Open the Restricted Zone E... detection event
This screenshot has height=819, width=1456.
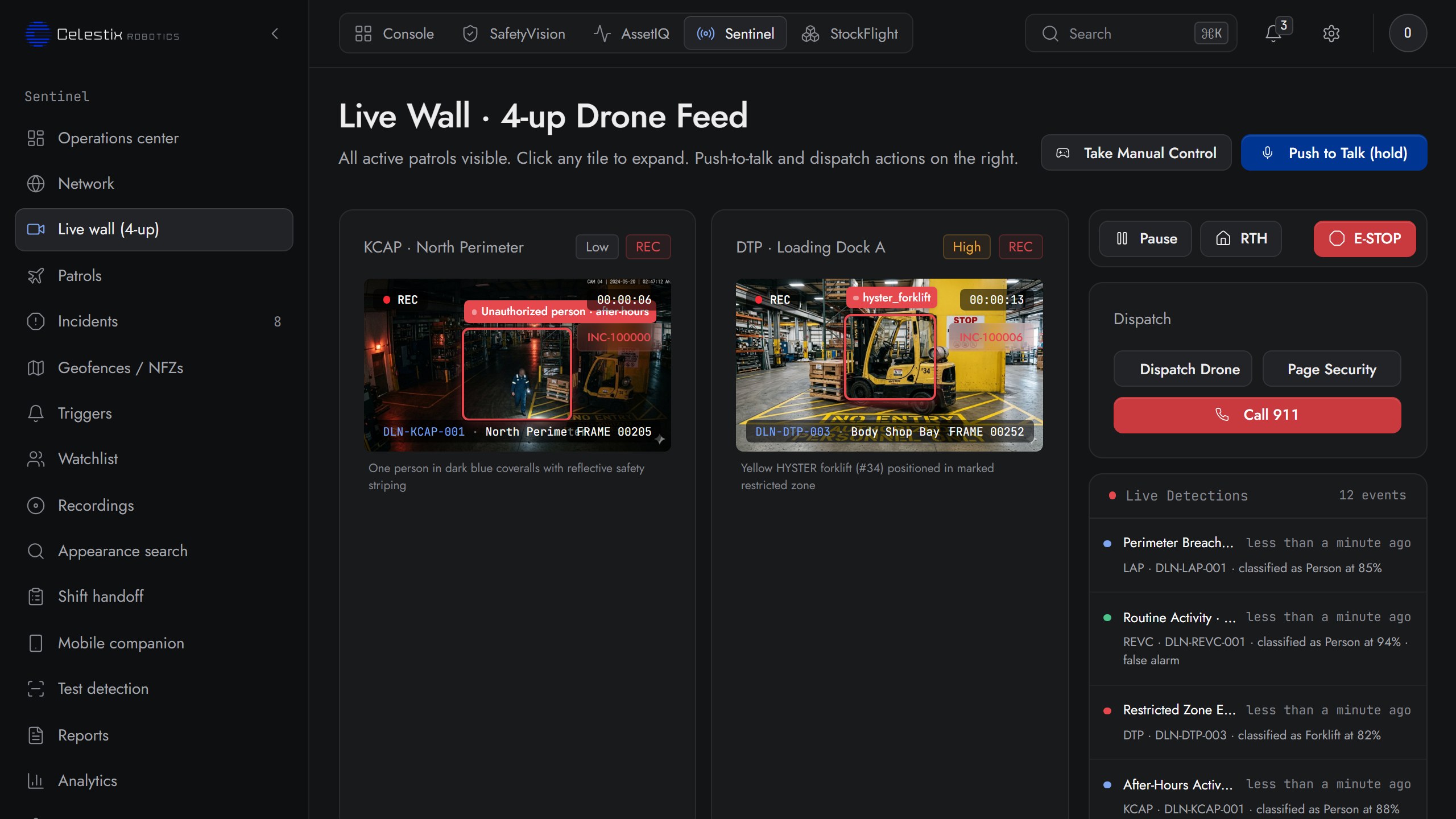(1258, 722)
